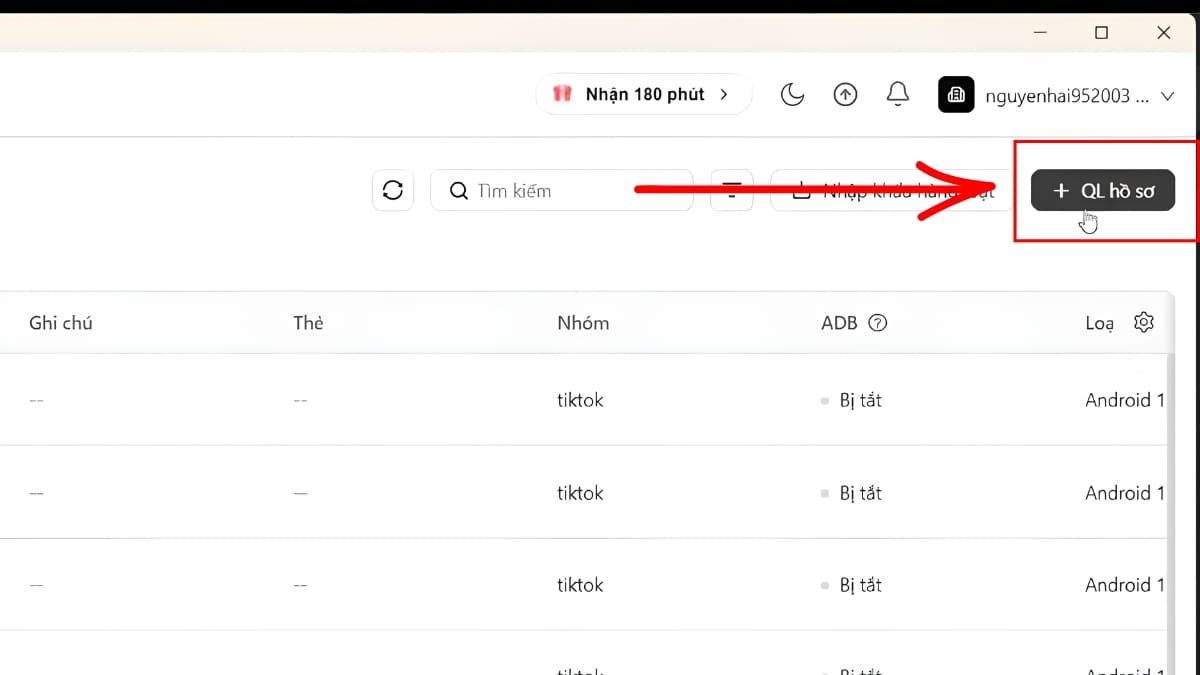Click Bị tắt status in third row
Image resolution: width=1200 pixels, height=675 pixels.
pos(860,585)
